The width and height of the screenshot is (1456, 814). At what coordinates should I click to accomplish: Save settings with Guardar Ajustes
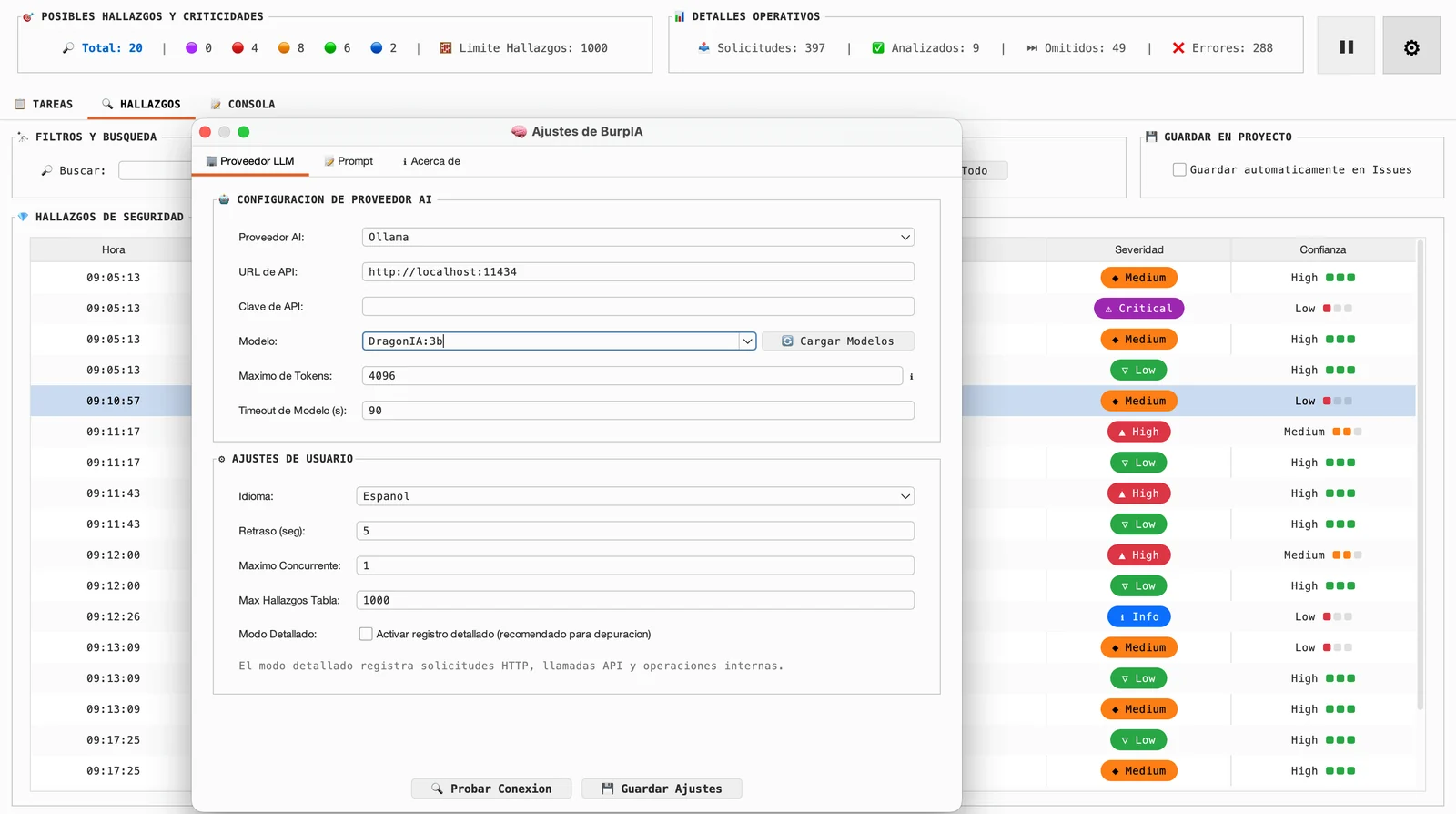[662, 789]
